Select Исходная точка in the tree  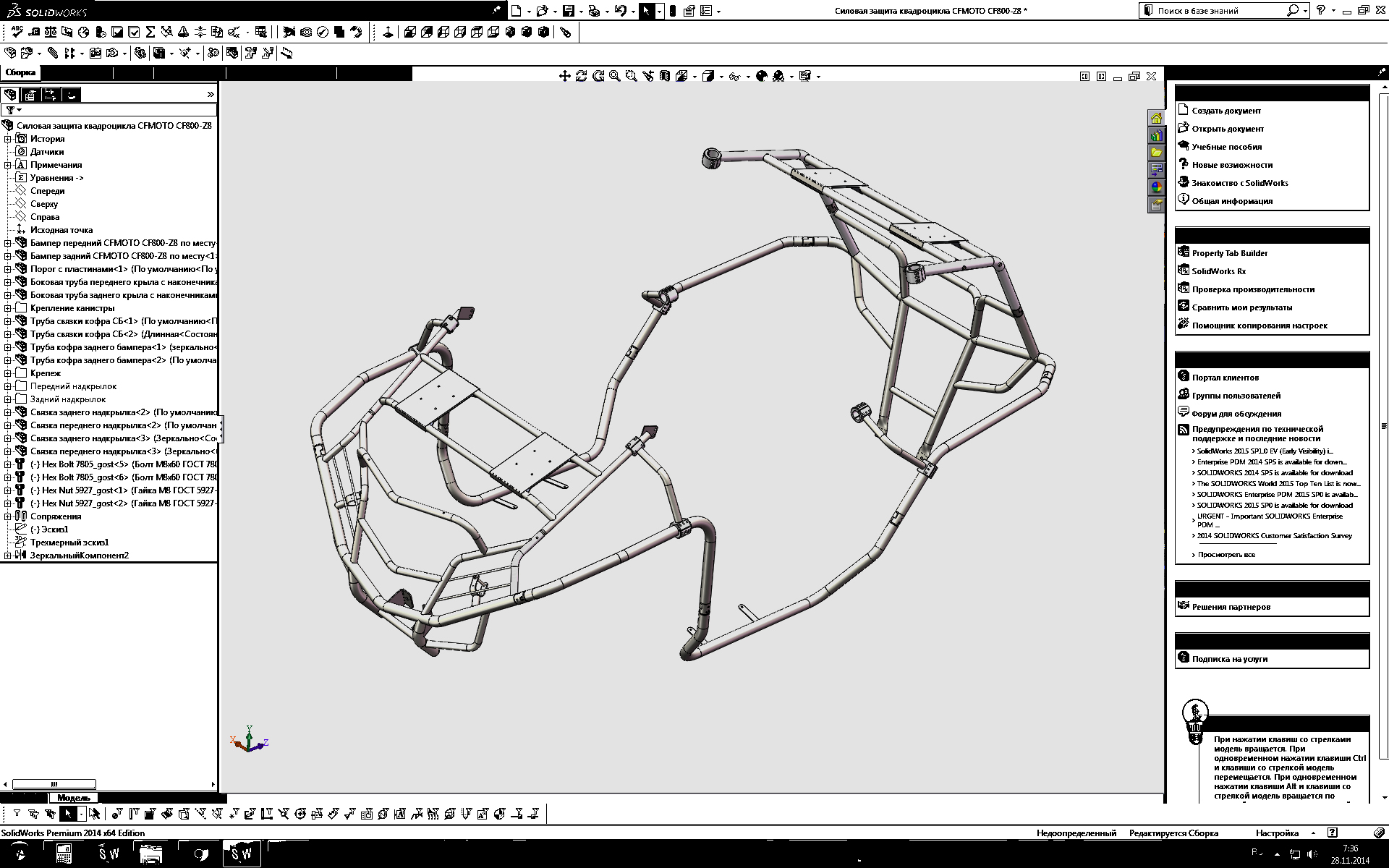(61, 230)
